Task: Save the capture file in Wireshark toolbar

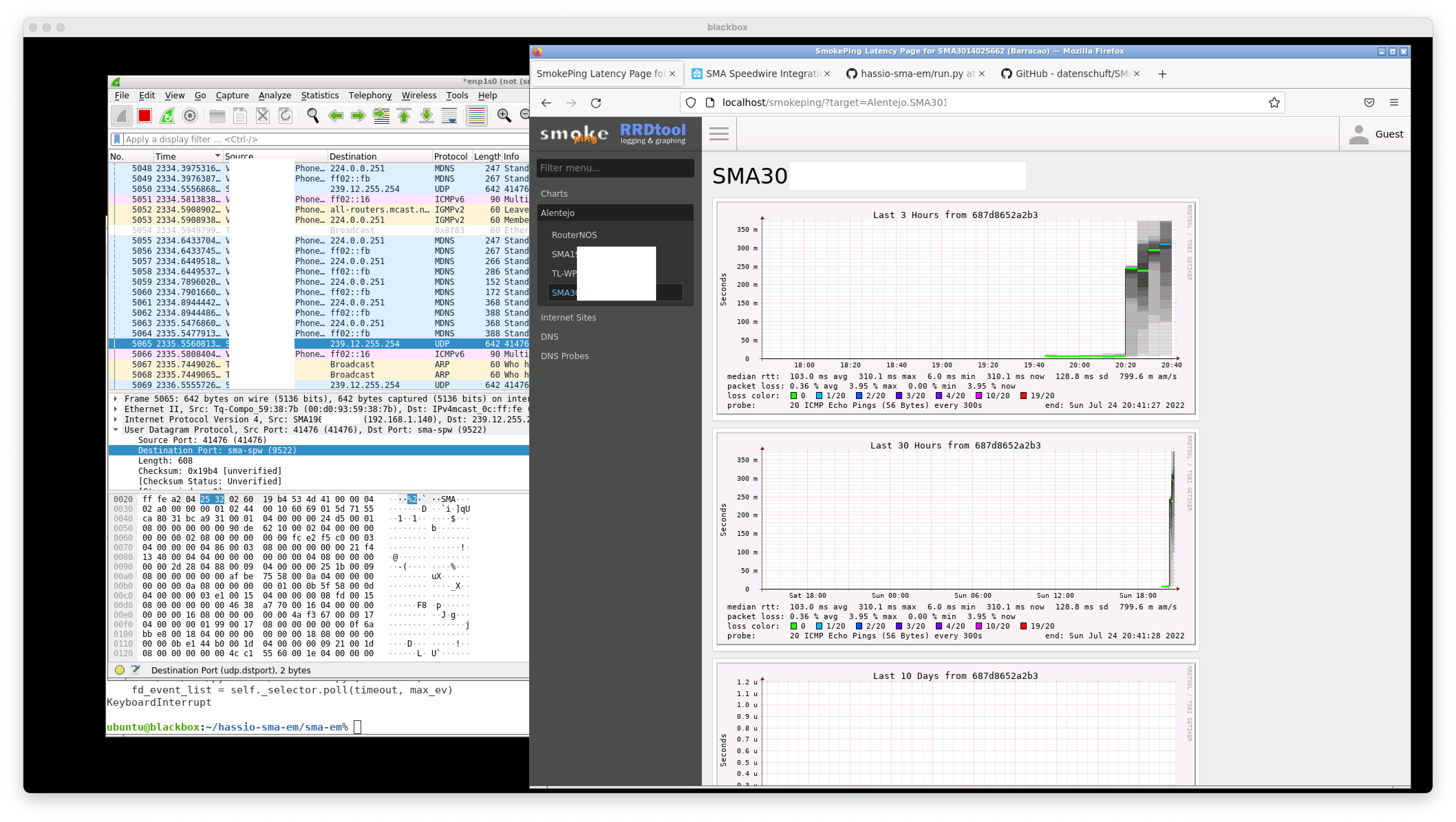Action: click(240, 116)
